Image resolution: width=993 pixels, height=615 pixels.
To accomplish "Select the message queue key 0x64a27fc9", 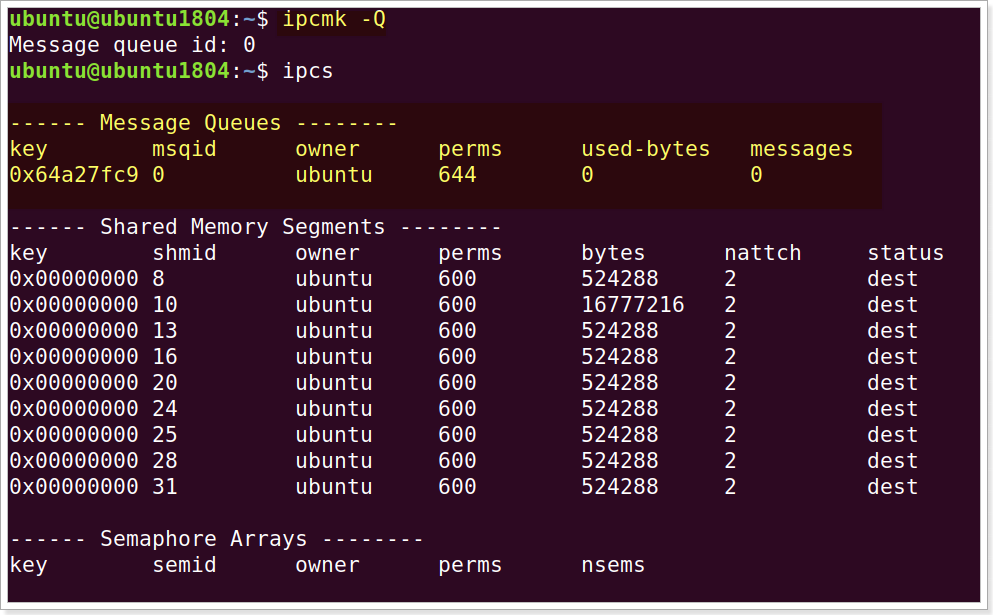I will (74, 175).
